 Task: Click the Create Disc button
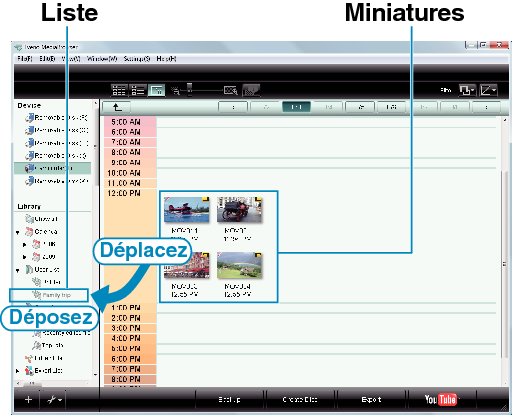300,399
